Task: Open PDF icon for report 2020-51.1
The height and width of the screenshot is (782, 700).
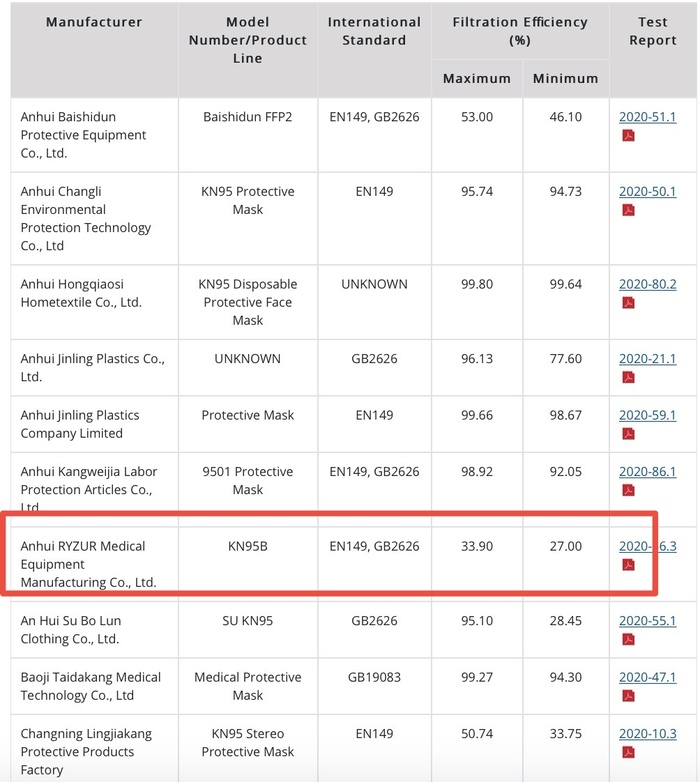Action: (x=628, y=136)
